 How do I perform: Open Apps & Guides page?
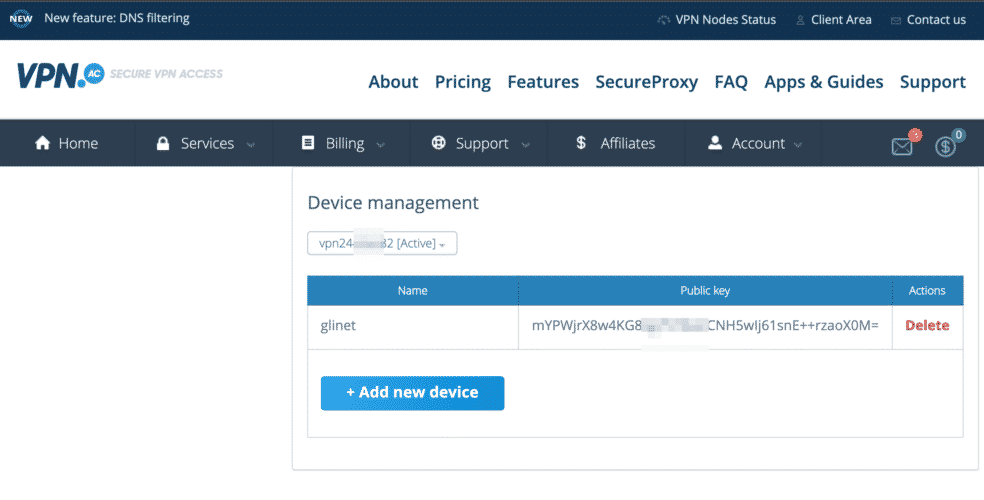pos(824,82)
